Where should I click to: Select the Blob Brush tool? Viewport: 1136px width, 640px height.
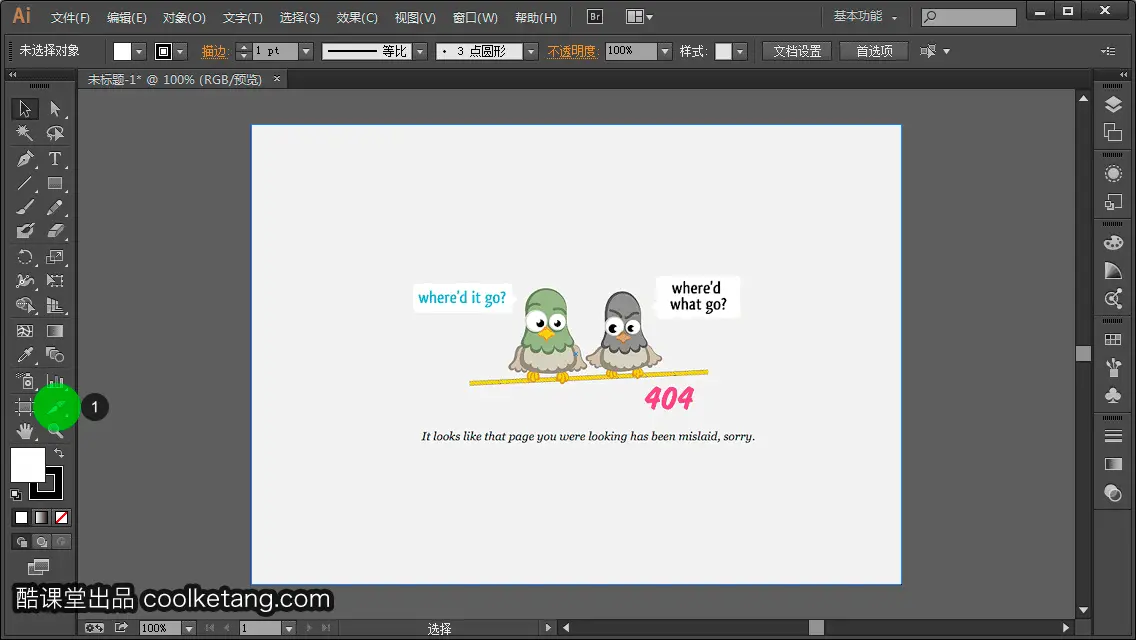coord(25,231)
